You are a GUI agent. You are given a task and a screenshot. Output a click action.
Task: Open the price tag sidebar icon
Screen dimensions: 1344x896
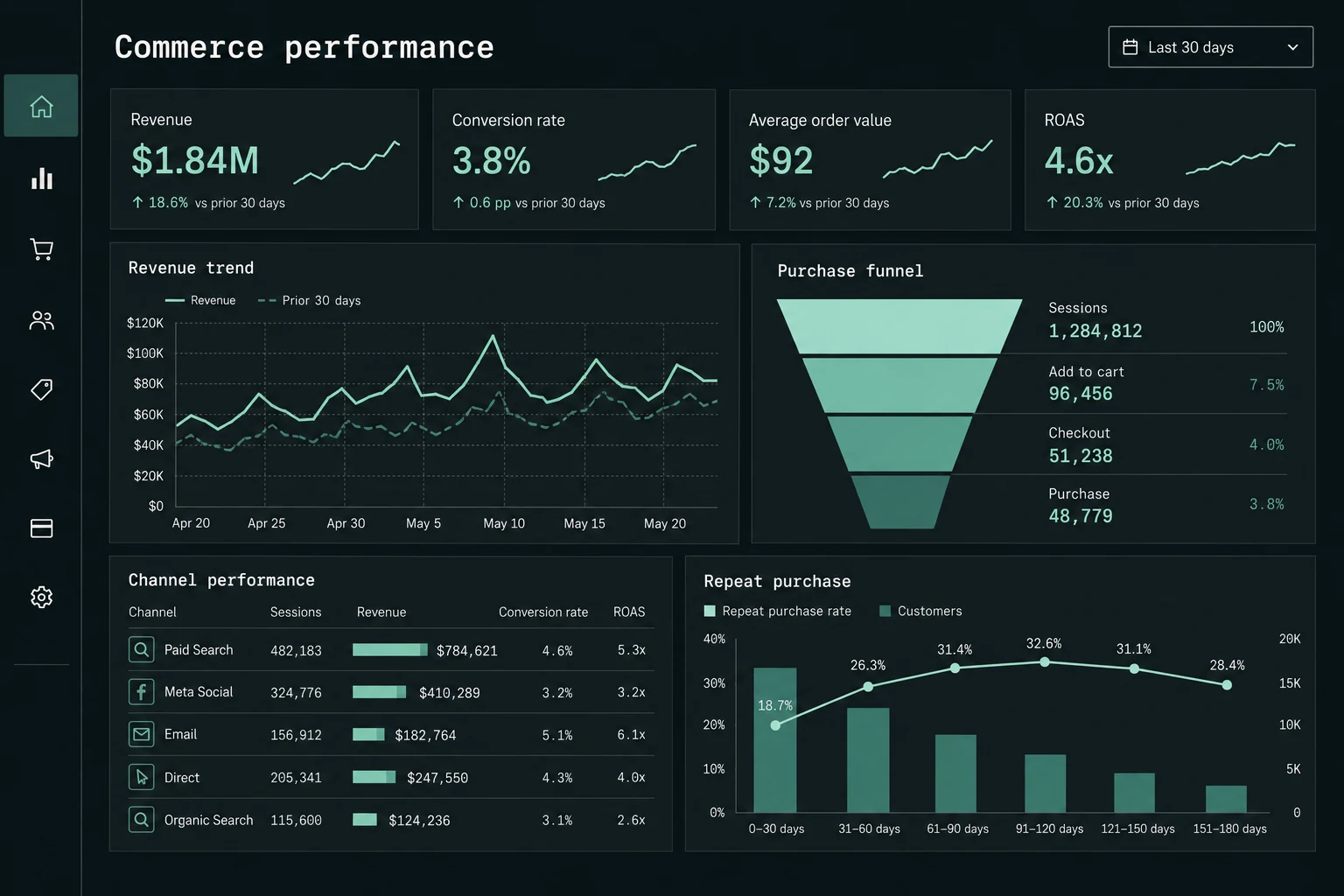pos(41,389)
